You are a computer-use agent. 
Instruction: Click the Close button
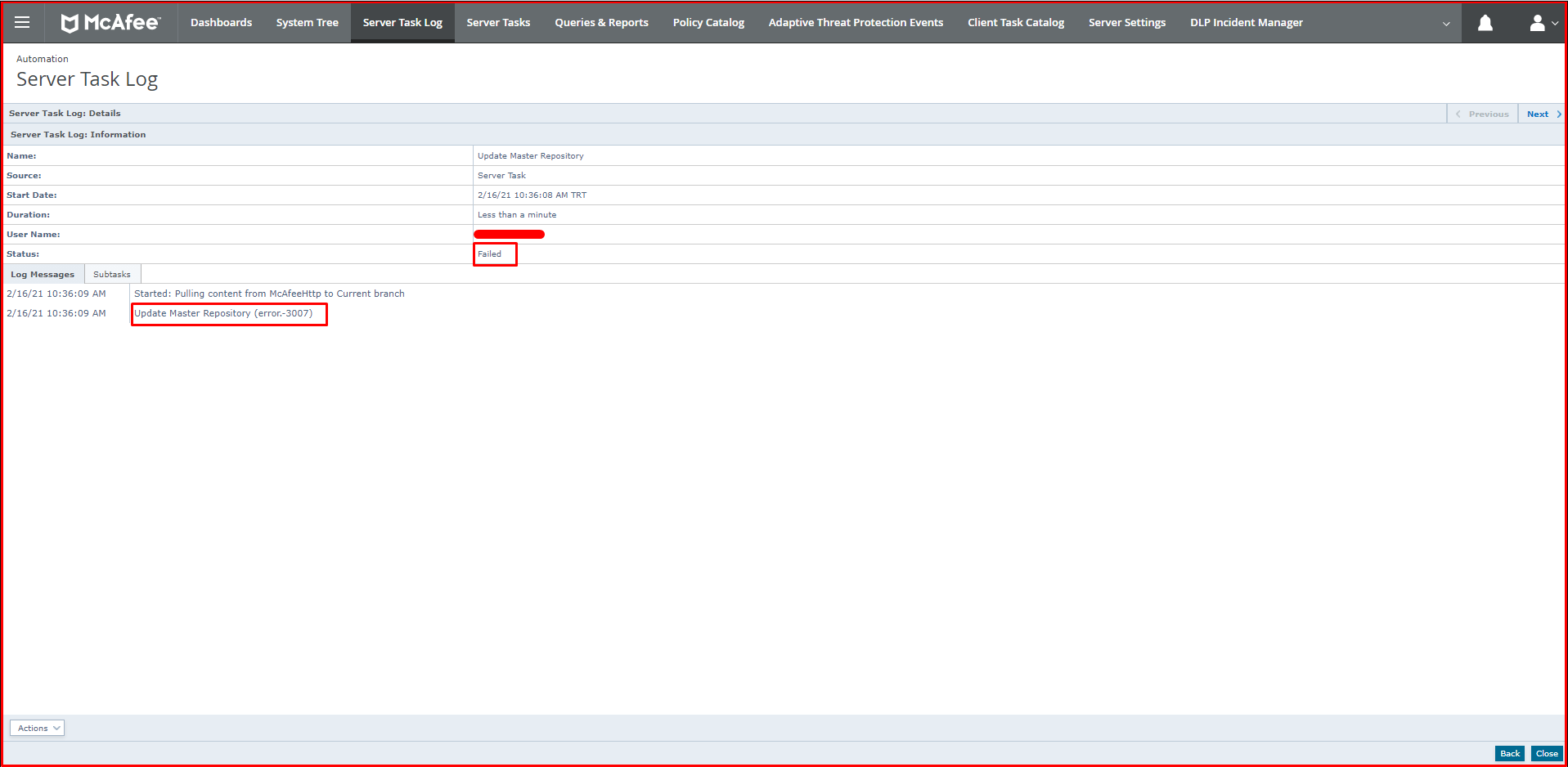tap(1547, 753)
